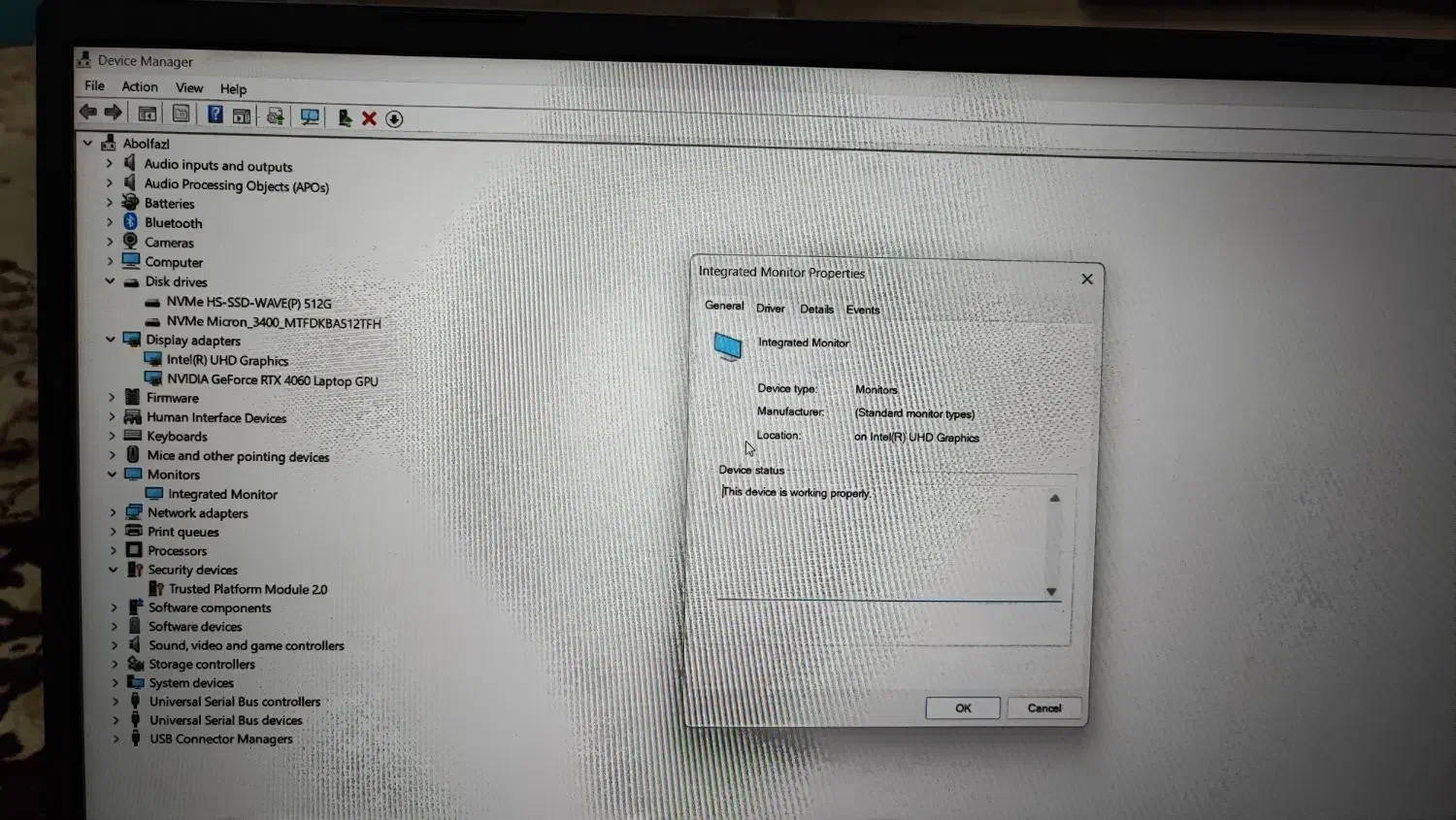Image resolution: width=1456 pixels, height=820 pixels.
Task: Open the Properties toolbar icon
Action: point(182,115)
